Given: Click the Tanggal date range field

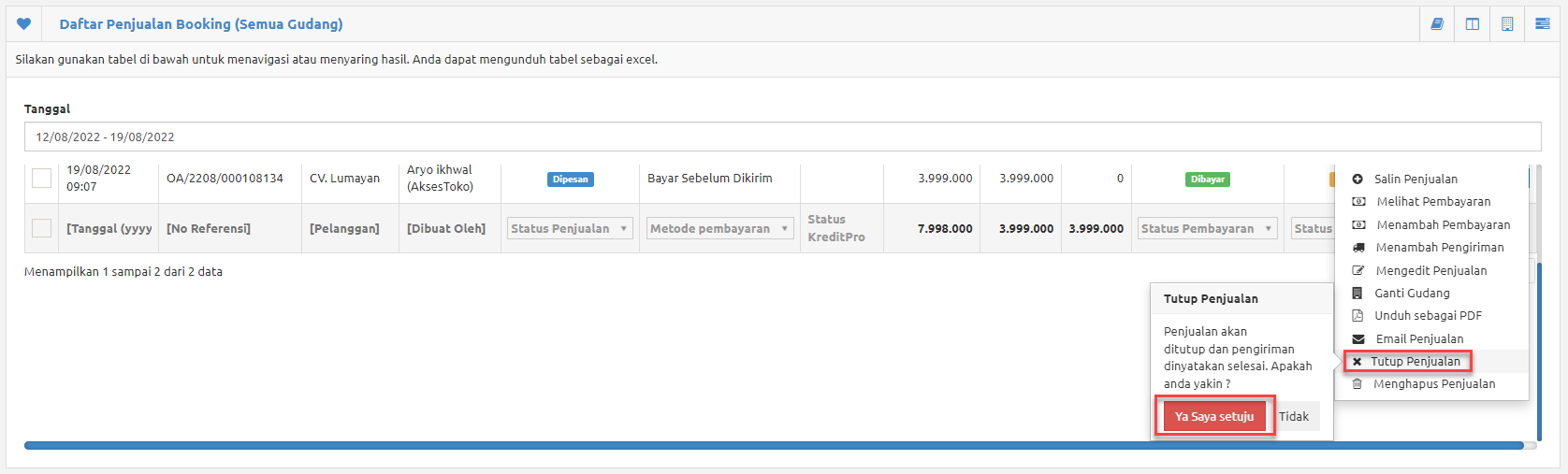Looking at the screenshot, I should [x=782, y=136].
